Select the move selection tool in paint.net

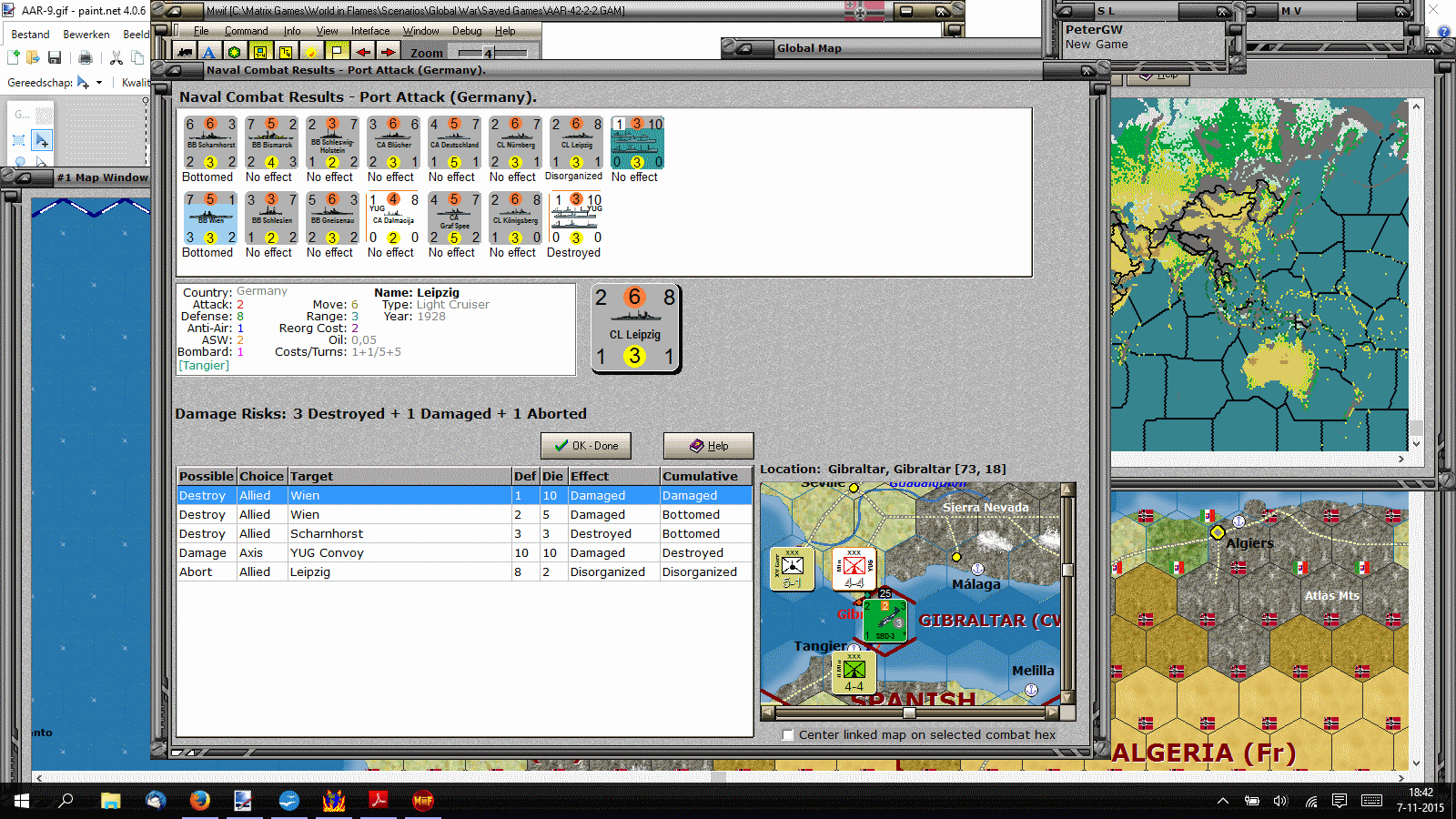pyautogui.click(x=41, y=140)
